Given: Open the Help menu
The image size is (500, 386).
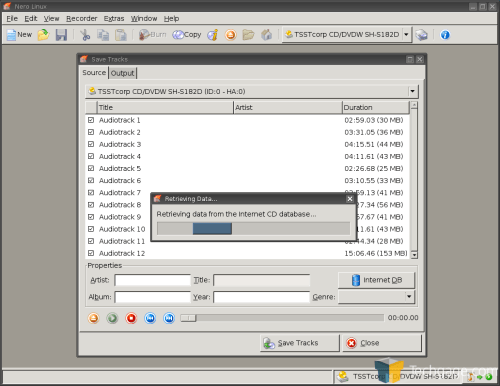Looking at the screenshot, I should 171,19.
